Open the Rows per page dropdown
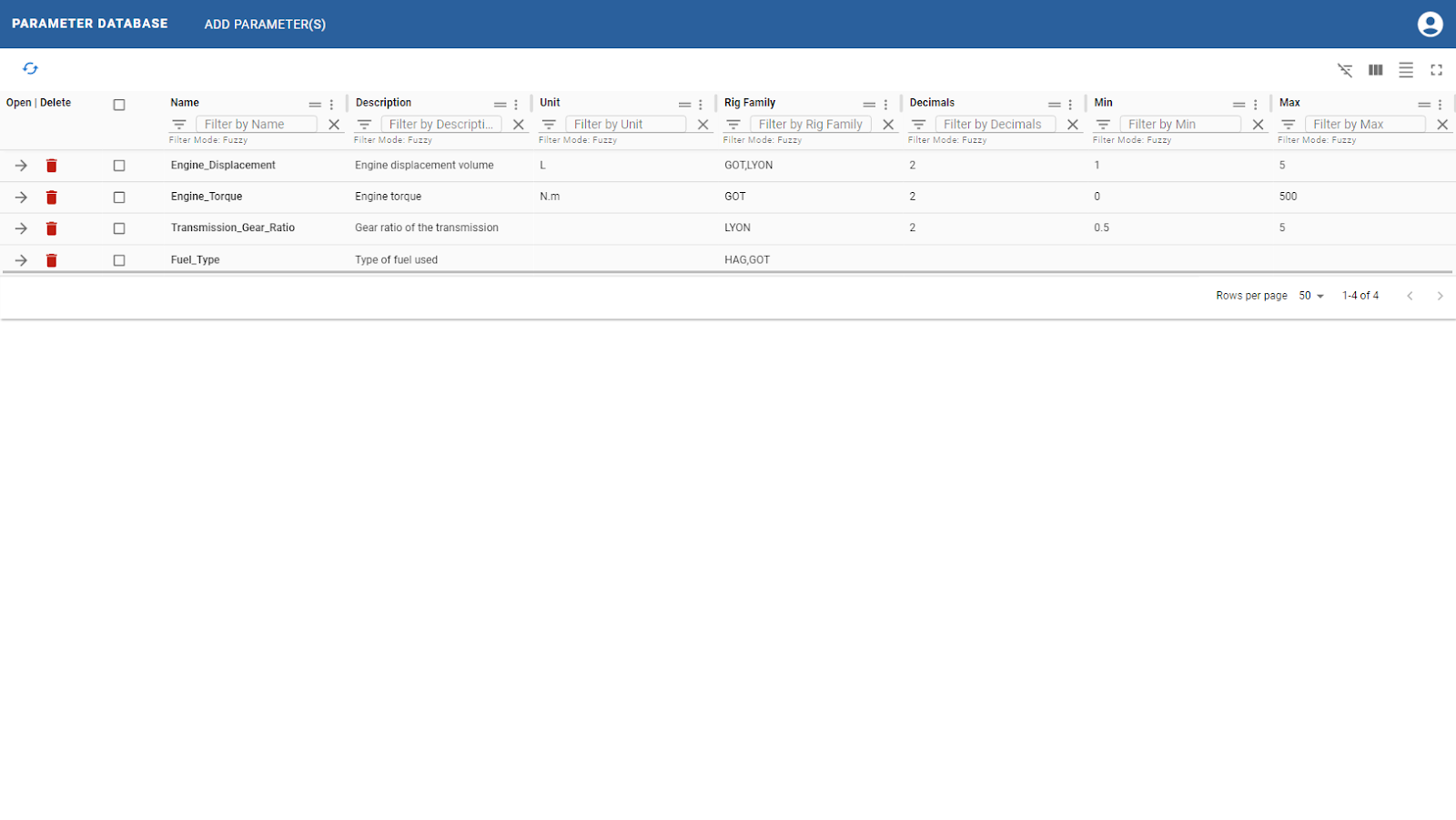The image size is (1456, 820). 1310,295
